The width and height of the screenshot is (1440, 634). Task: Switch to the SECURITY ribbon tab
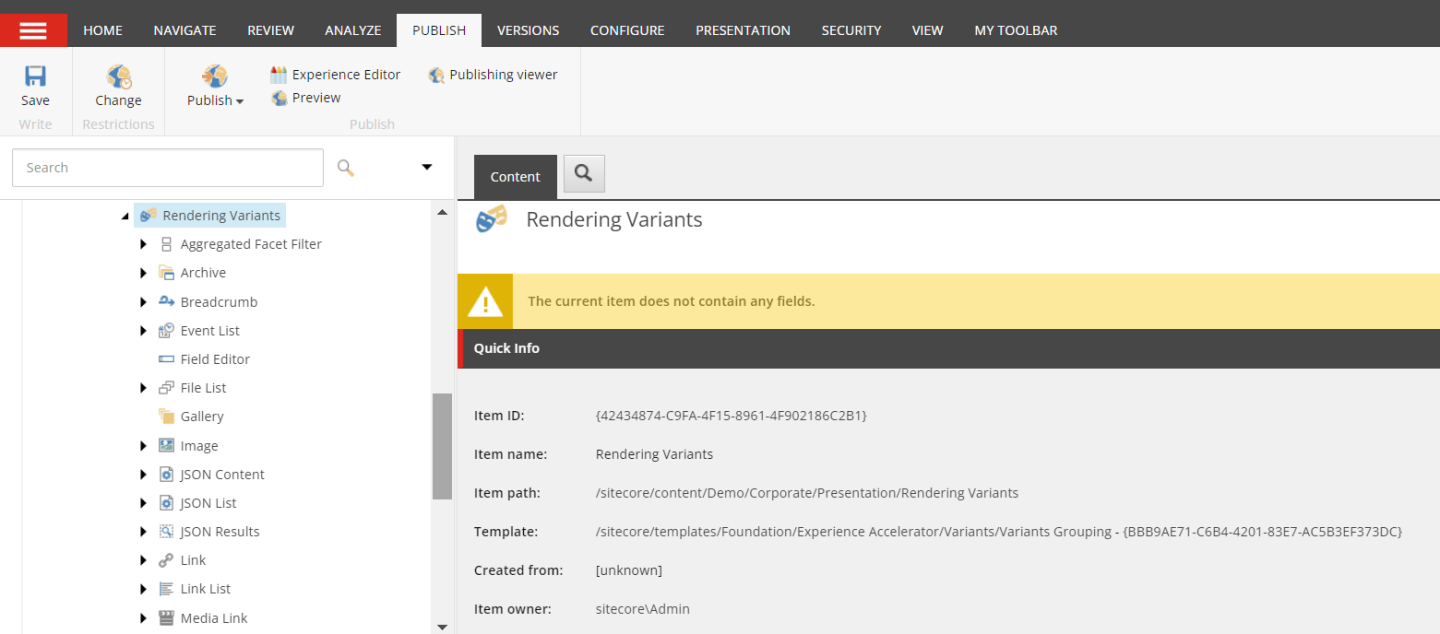coord(851,30)
